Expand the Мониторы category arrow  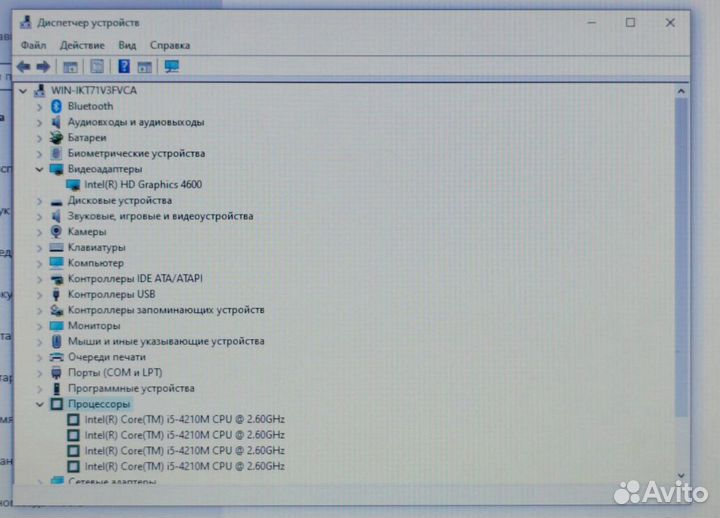(39, 327)
